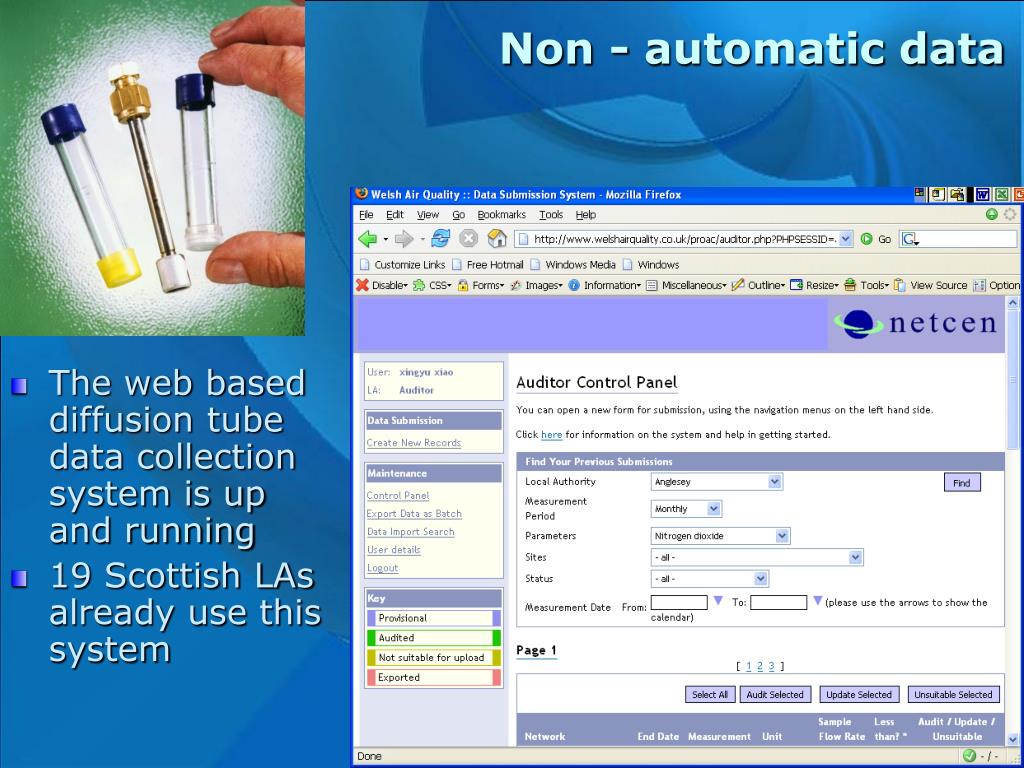Open the Free Hotmail bookmark
1024x768 pixels.
488,264
